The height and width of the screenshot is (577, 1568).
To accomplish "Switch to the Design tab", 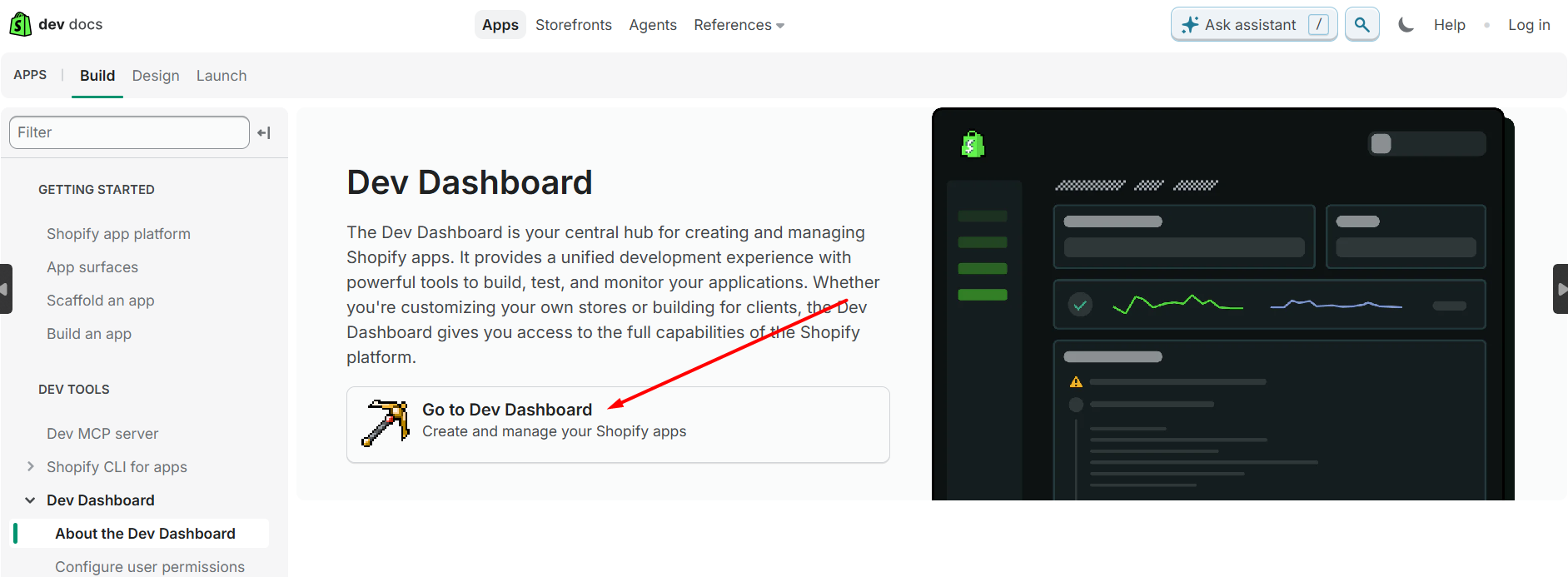I will click(x=156, y=76).
